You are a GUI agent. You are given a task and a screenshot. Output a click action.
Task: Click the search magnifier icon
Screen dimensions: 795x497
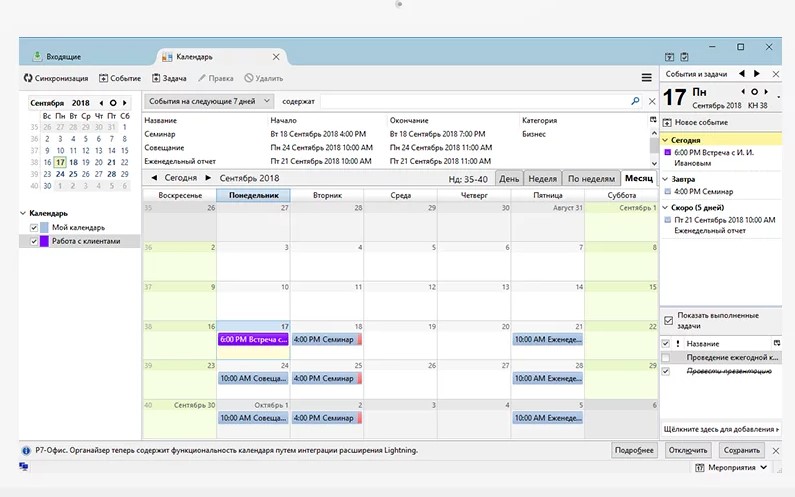coord(635,101)
